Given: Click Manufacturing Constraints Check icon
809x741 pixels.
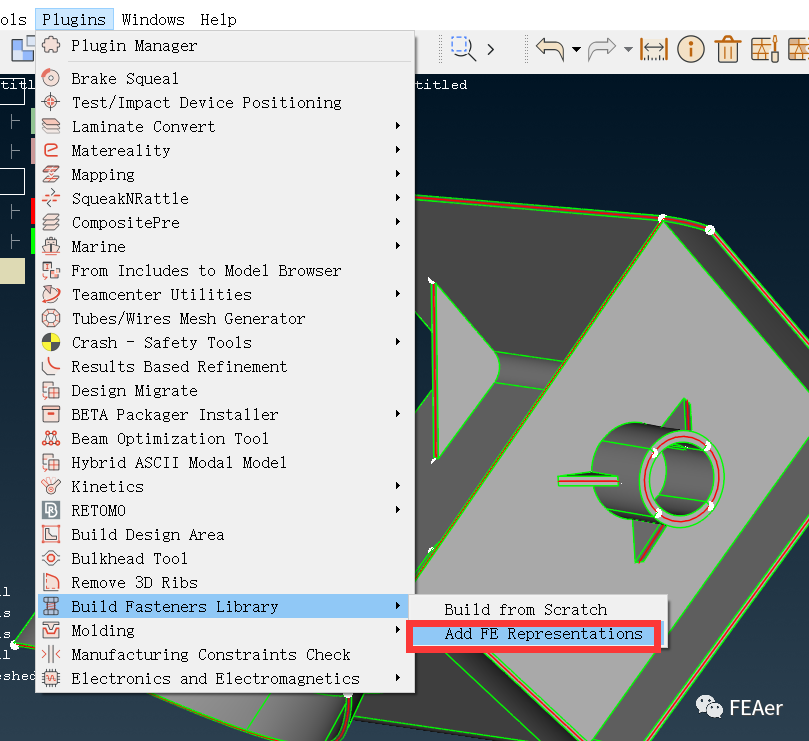Looking at the screenshot, I should [x=51, y=654].
